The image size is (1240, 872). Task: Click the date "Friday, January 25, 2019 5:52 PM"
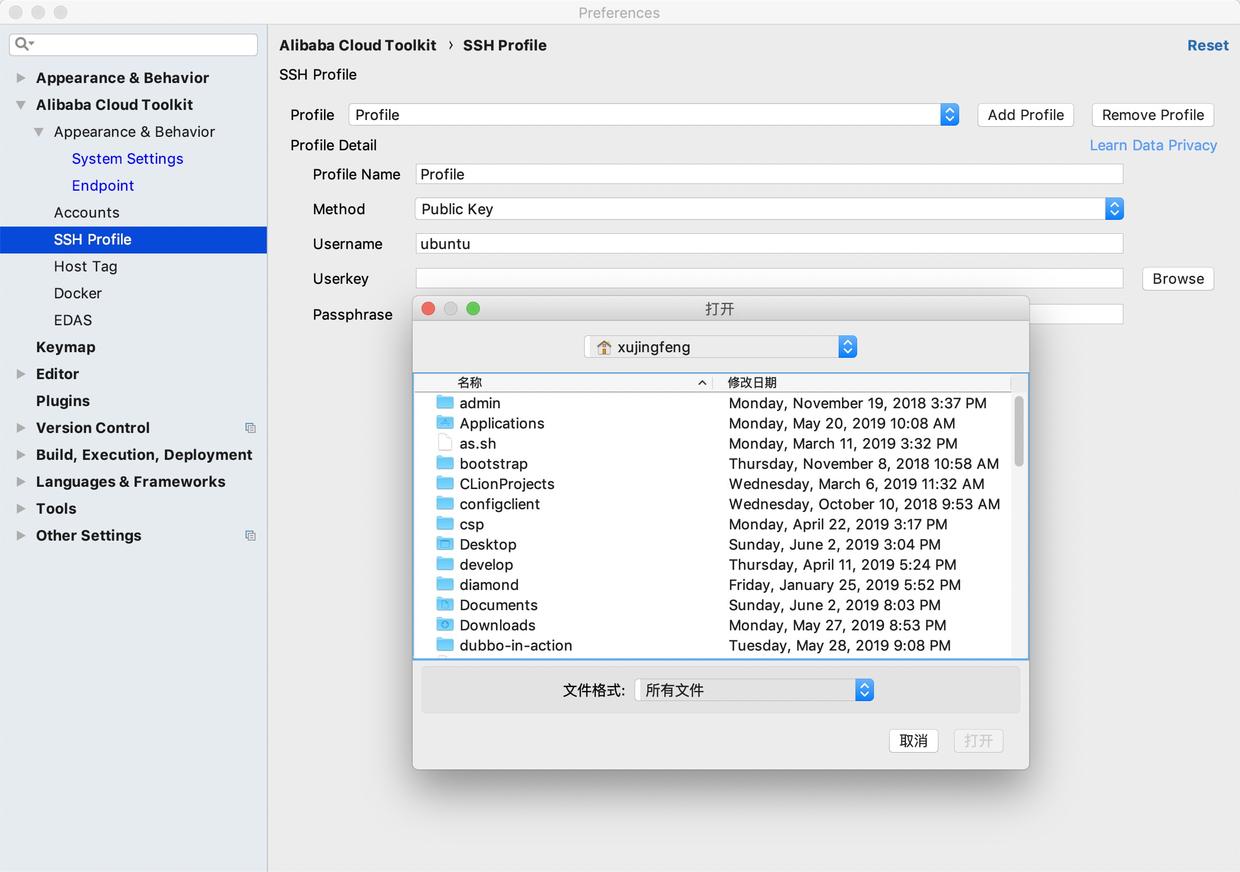pos(845,585)
